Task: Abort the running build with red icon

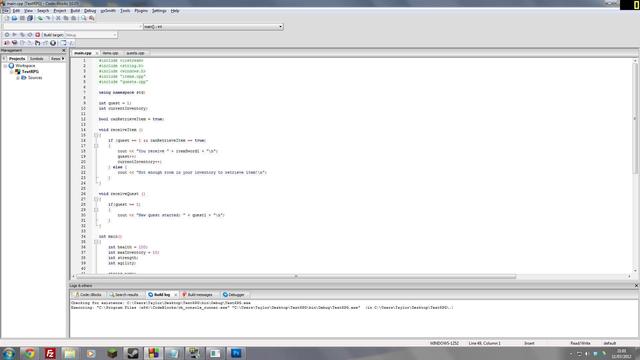Action: 38,35
